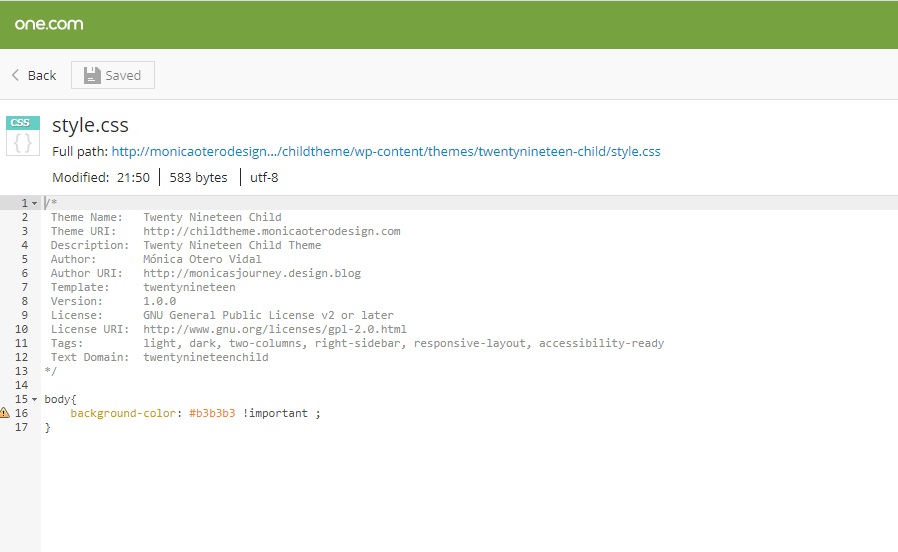Click the Theme URI value in the comment
The height and width of the screenshot is (552, 898).
tap(271, 231)
